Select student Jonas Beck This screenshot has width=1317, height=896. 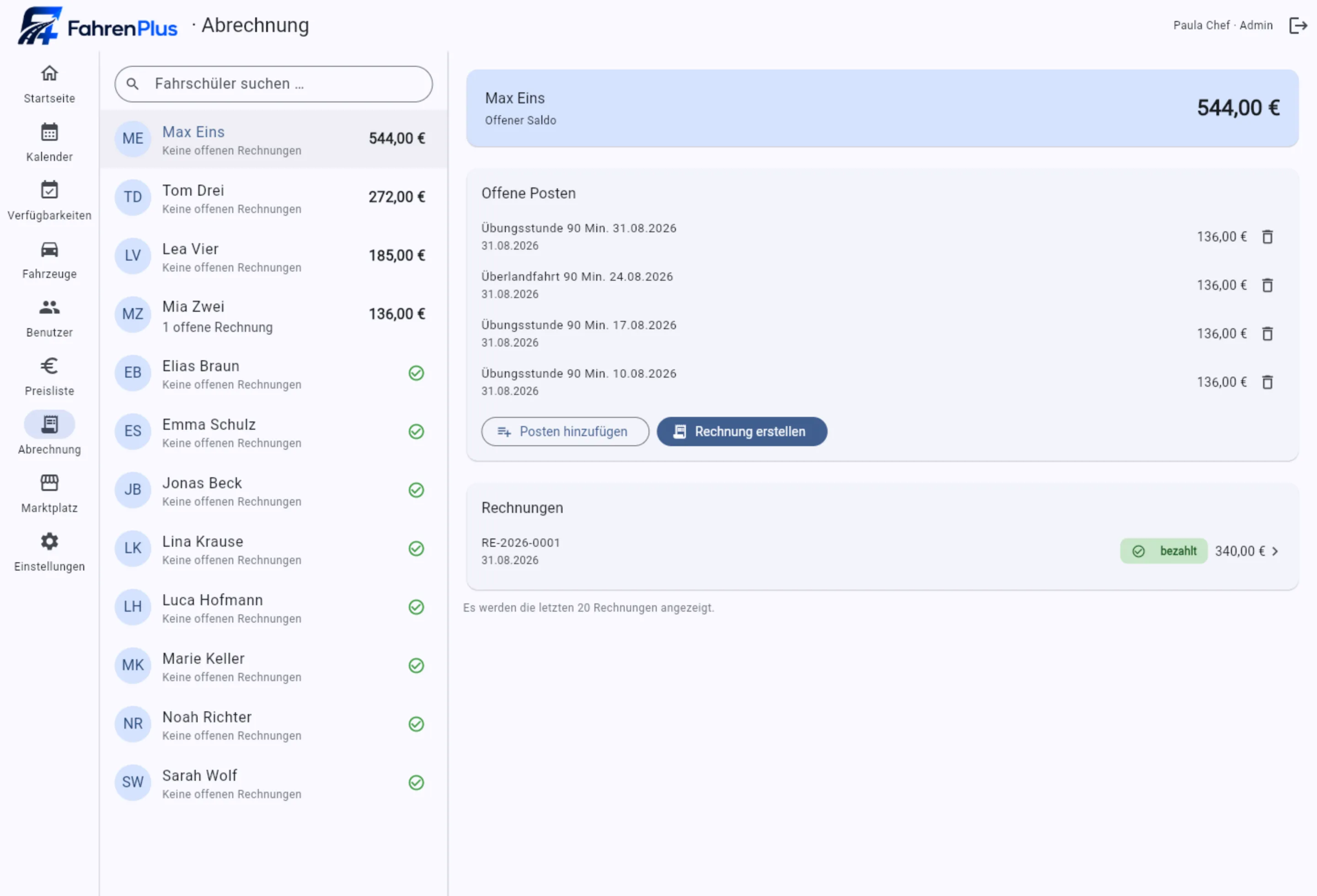(x=274, y=490)
